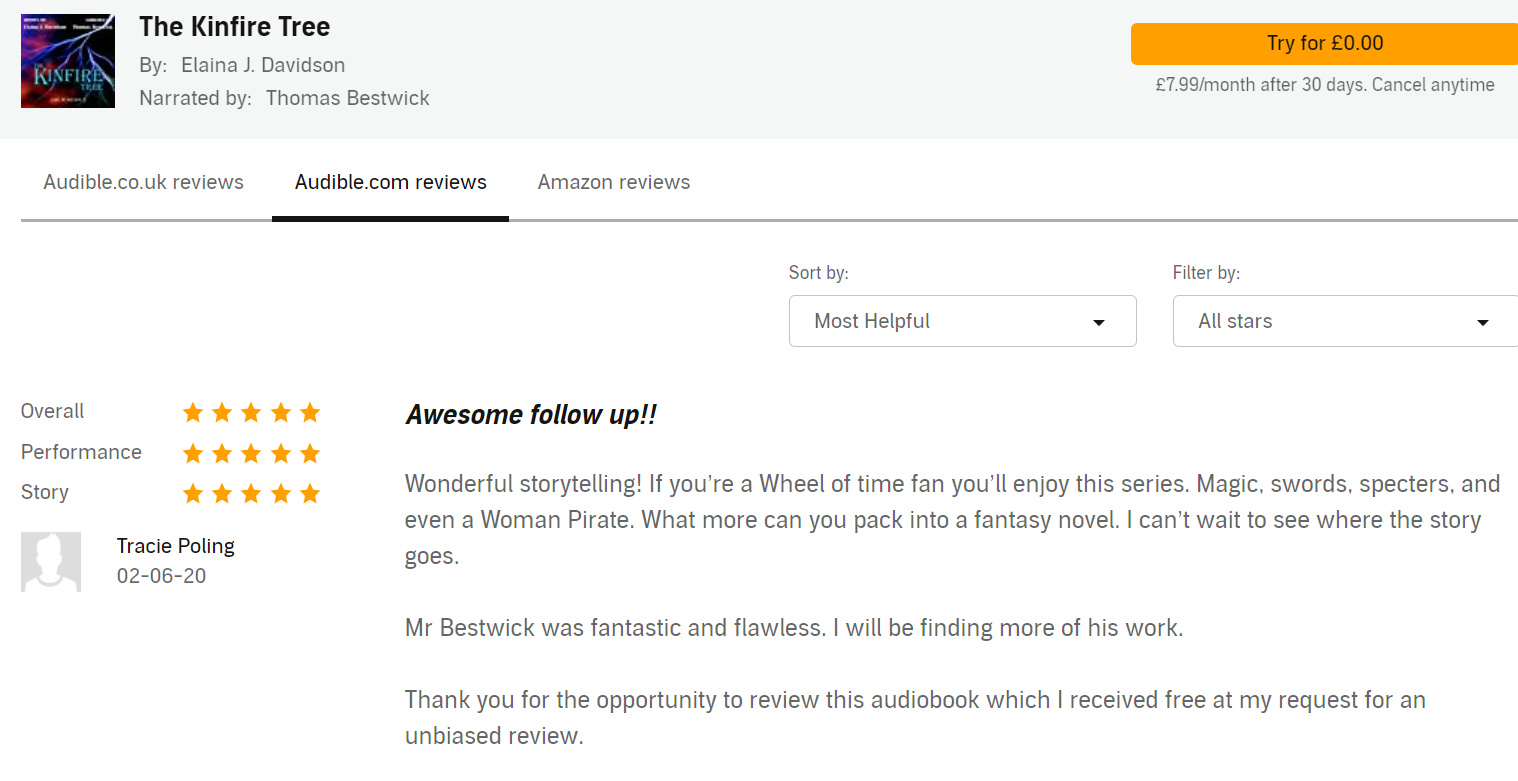
Task: Click The Kinfire Tree book cover thumbnail
Action: pos(68,61)
